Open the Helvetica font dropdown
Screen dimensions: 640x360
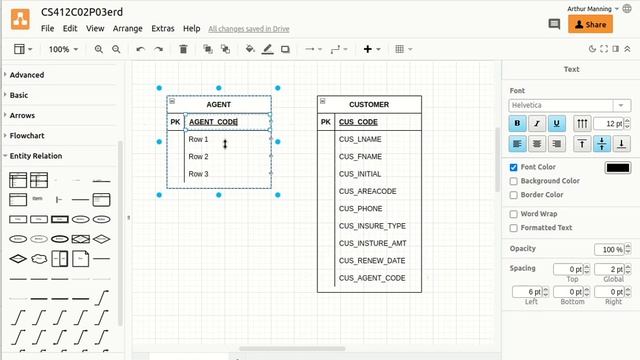pyautogui.click(x=570, y=105)
